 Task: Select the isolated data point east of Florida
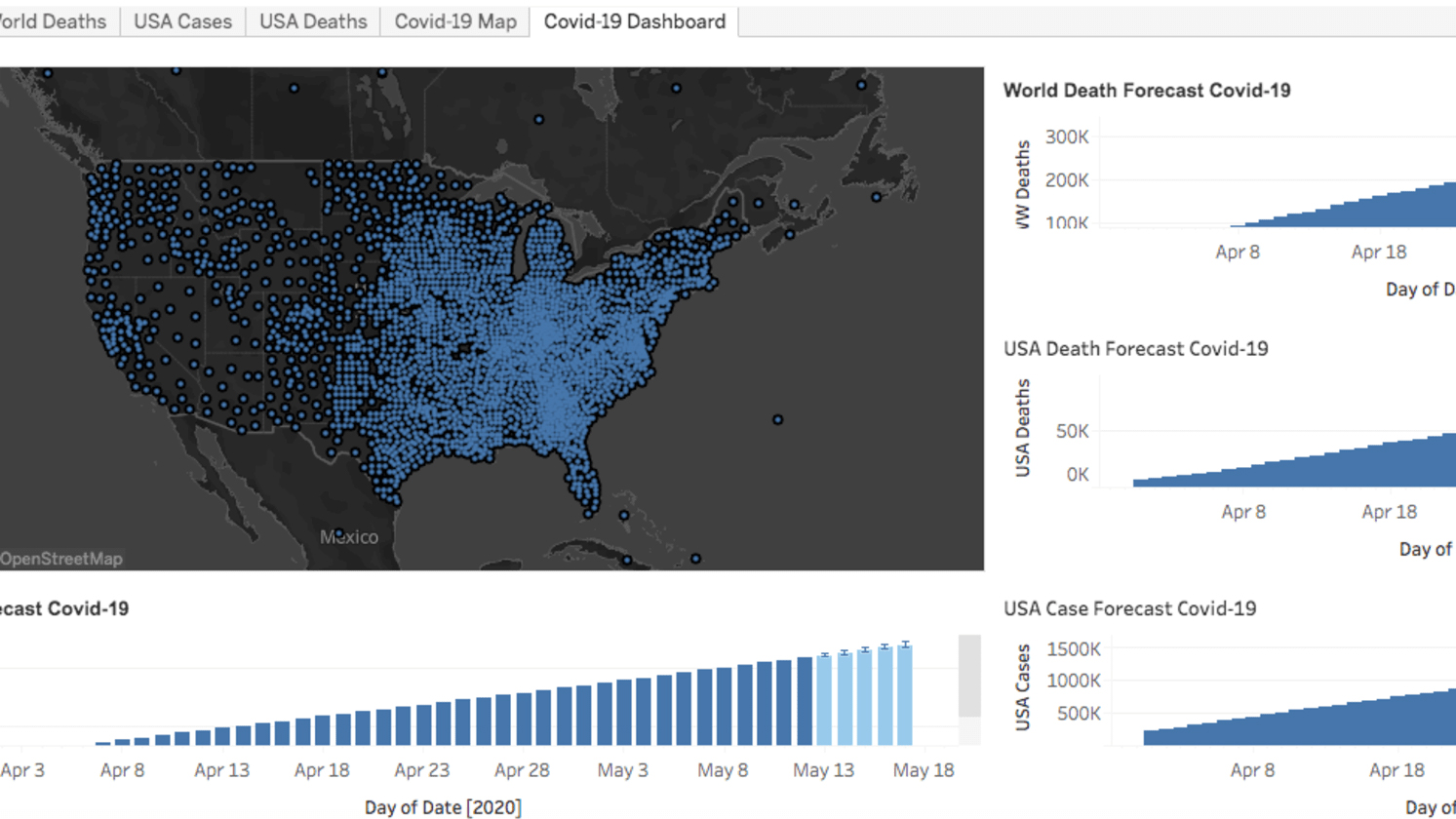[777, 420]
